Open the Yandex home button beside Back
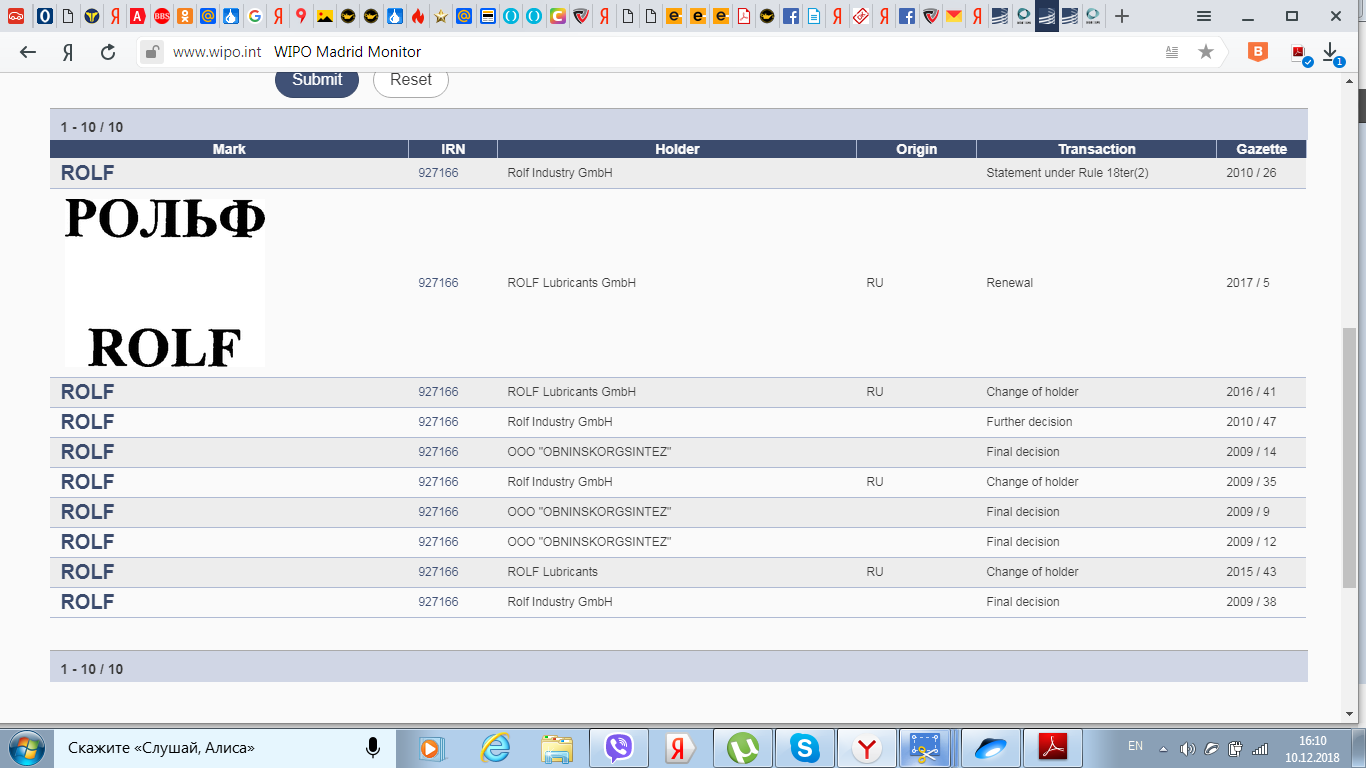The width and height of the screenshot is (1366, 768). [x=68, y=52]
